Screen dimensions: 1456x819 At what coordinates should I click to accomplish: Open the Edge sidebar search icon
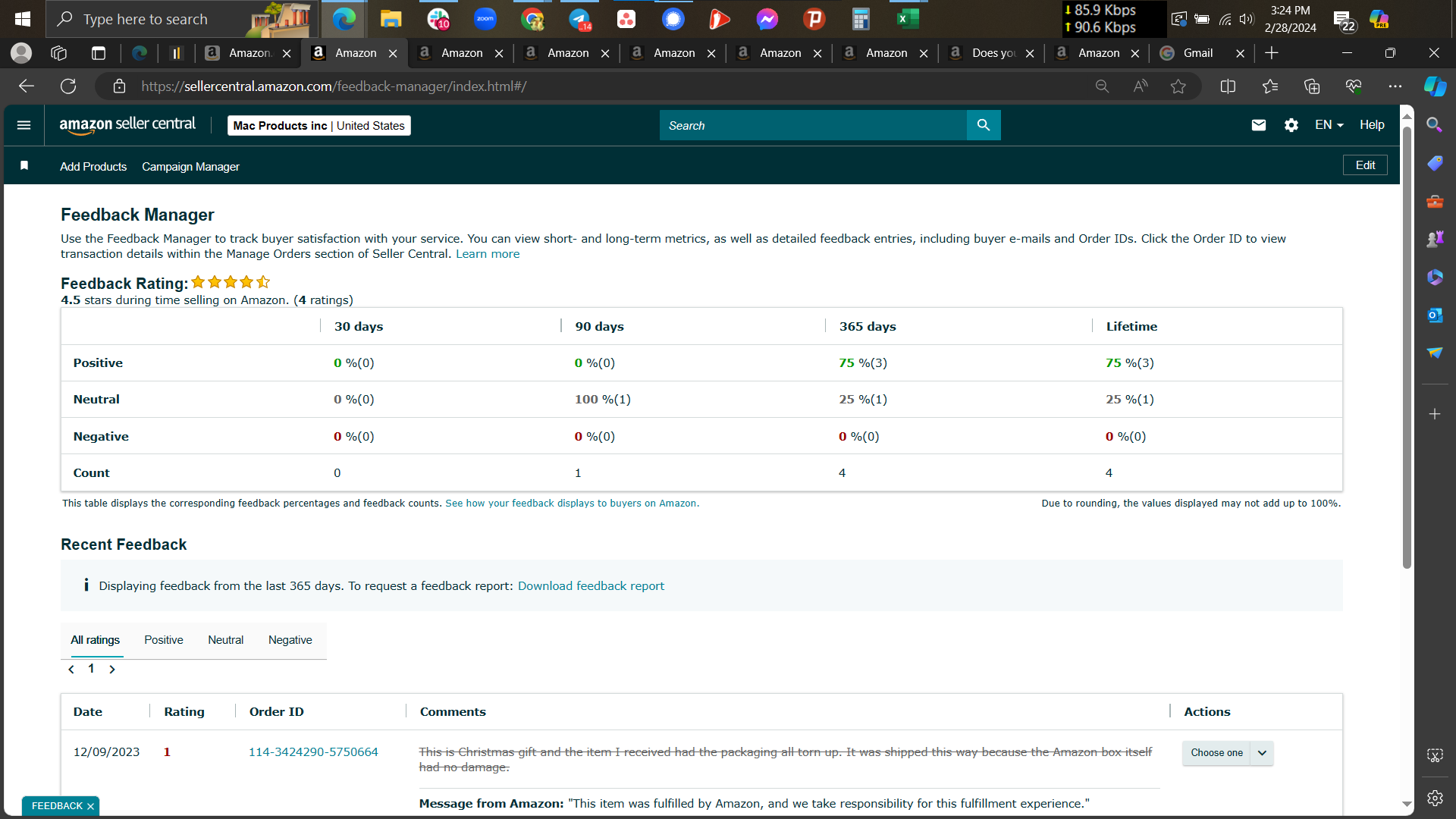point(1435,124)
